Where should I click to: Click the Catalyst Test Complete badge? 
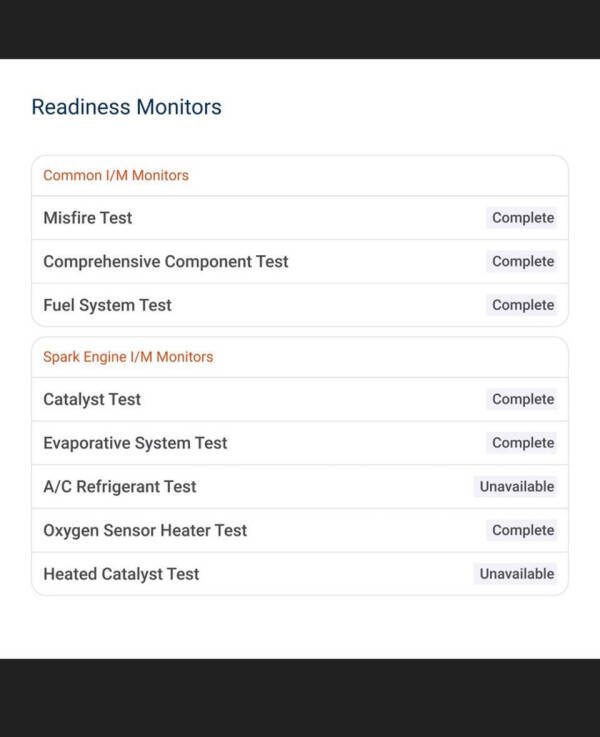tap(522, 400)
